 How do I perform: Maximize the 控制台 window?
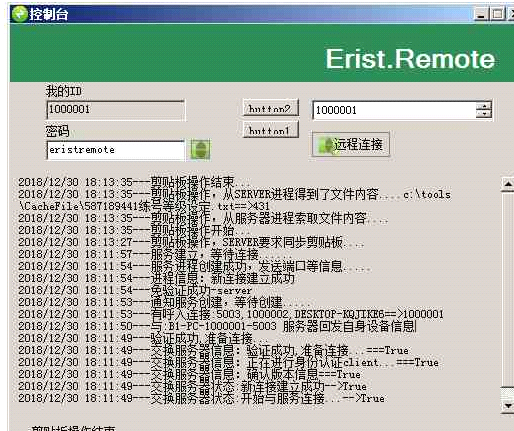(x=498, y=14)
